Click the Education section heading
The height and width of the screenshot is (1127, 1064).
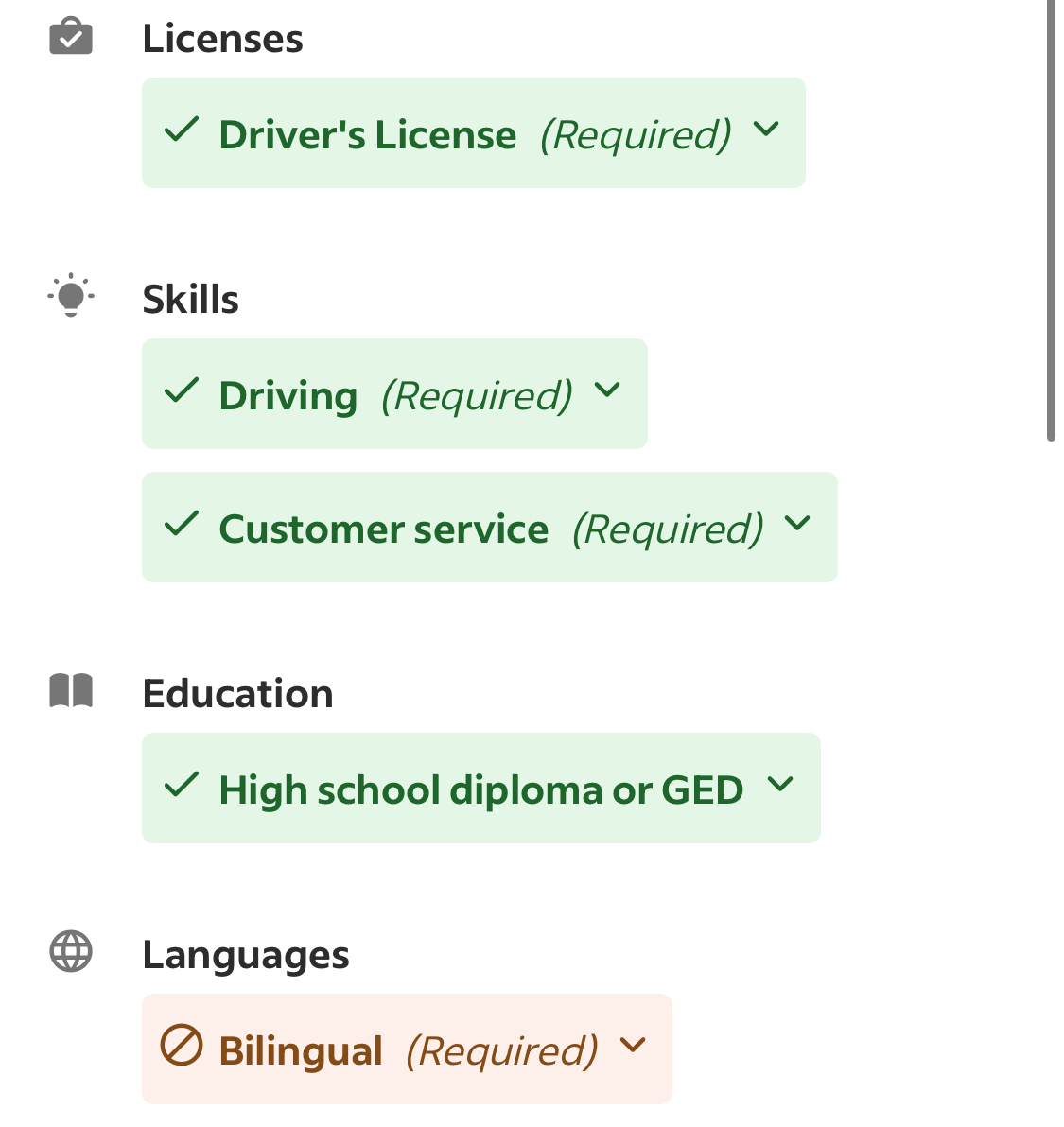(238, 694)
